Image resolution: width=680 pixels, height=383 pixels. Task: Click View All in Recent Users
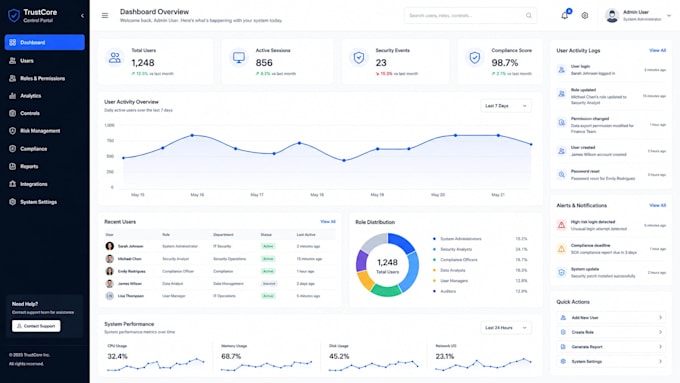tap(328, 222)
